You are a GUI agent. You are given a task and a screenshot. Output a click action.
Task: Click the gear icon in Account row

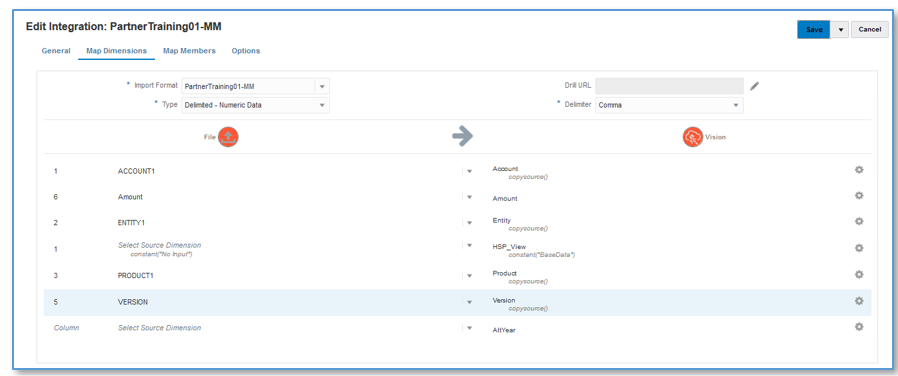858,170
